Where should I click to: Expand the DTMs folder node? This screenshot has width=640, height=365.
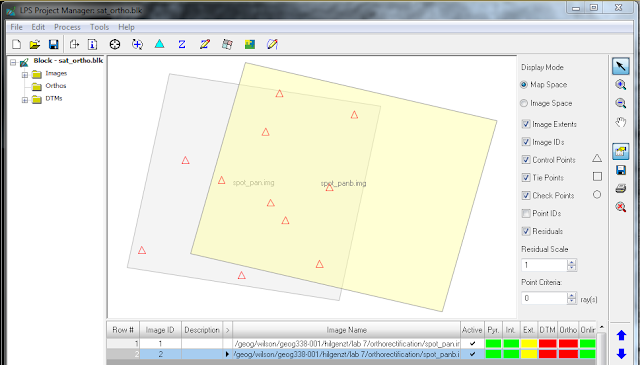pos(25,100)
